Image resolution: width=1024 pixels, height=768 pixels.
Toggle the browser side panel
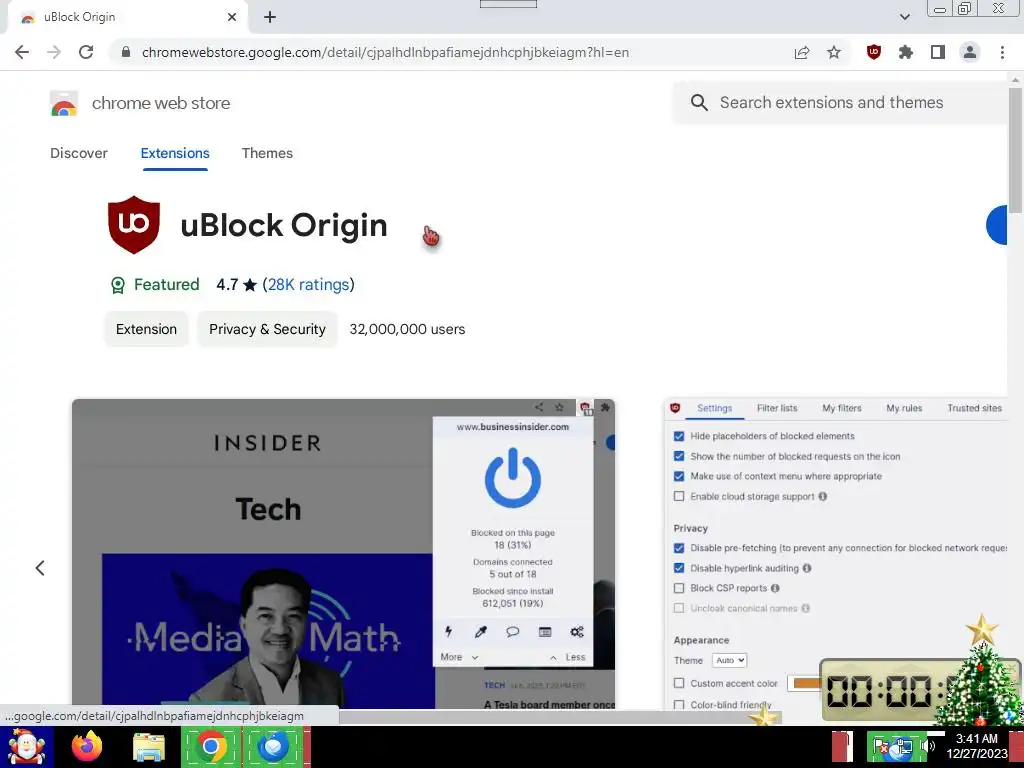pos(938,52)
